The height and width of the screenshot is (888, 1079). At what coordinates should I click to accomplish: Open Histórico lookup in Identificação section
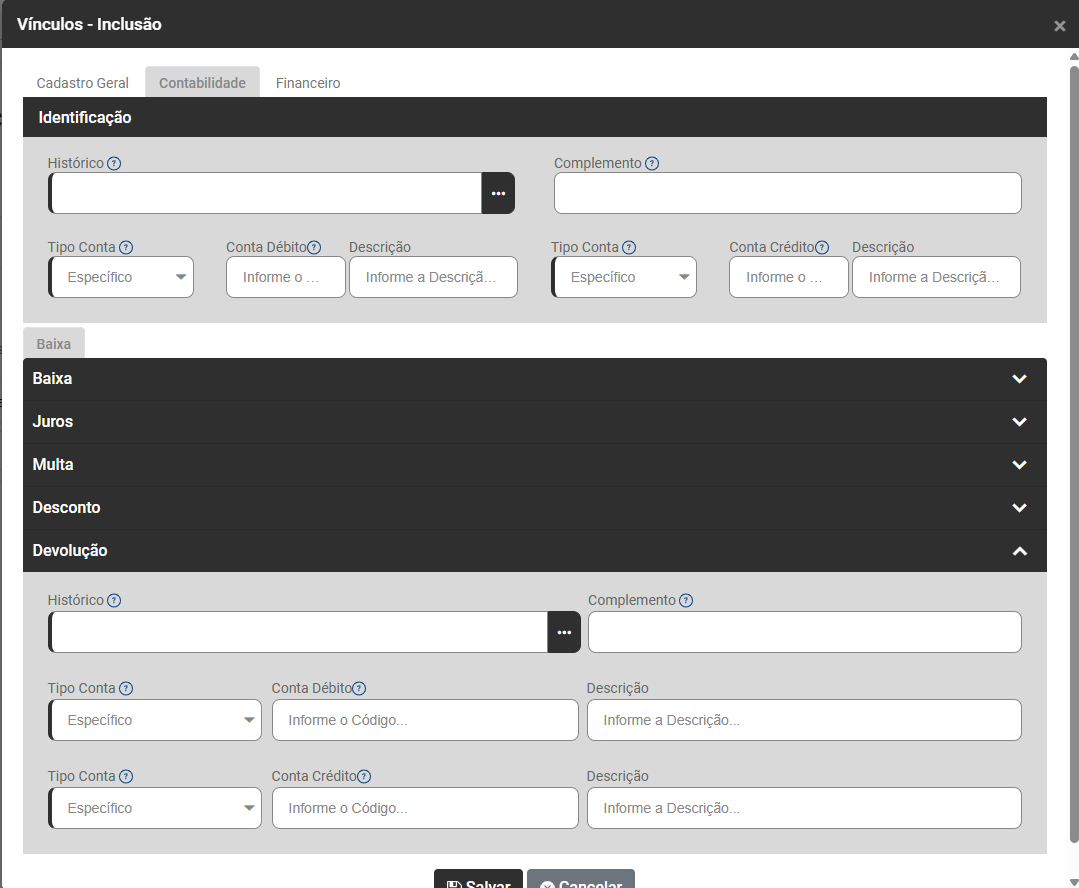[x=498, y=193]
